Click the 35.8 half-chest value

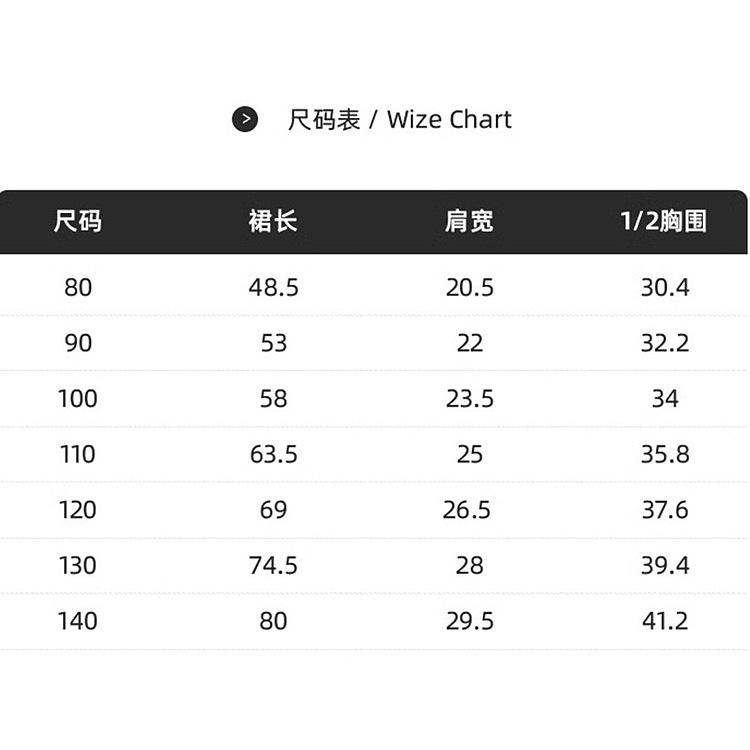pyautogui.click(x=665, y=454)
